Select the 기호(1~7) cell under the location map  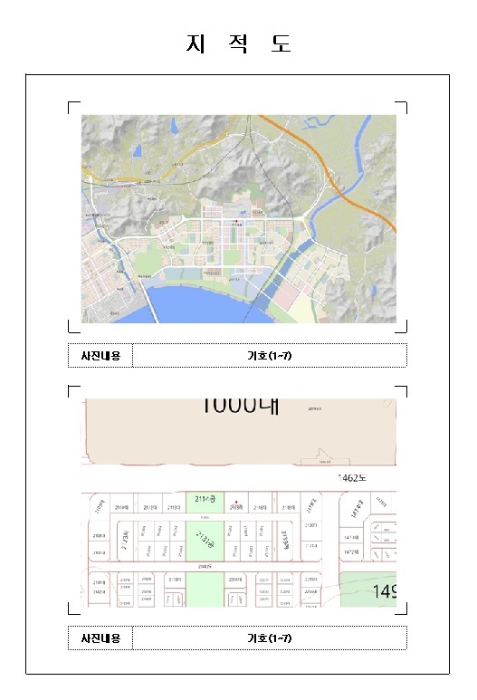[270, 356]
